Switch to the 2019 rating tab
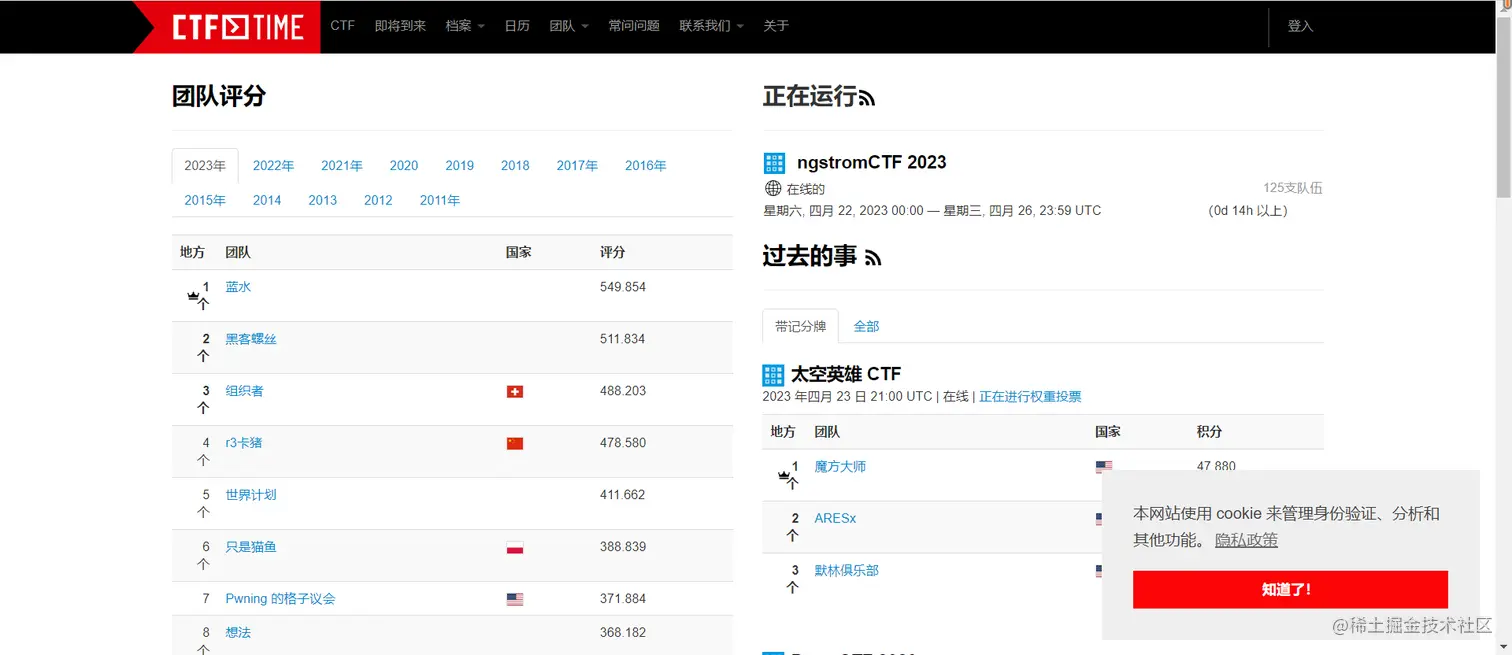The image size is (1512, 655). pos(460,166)
